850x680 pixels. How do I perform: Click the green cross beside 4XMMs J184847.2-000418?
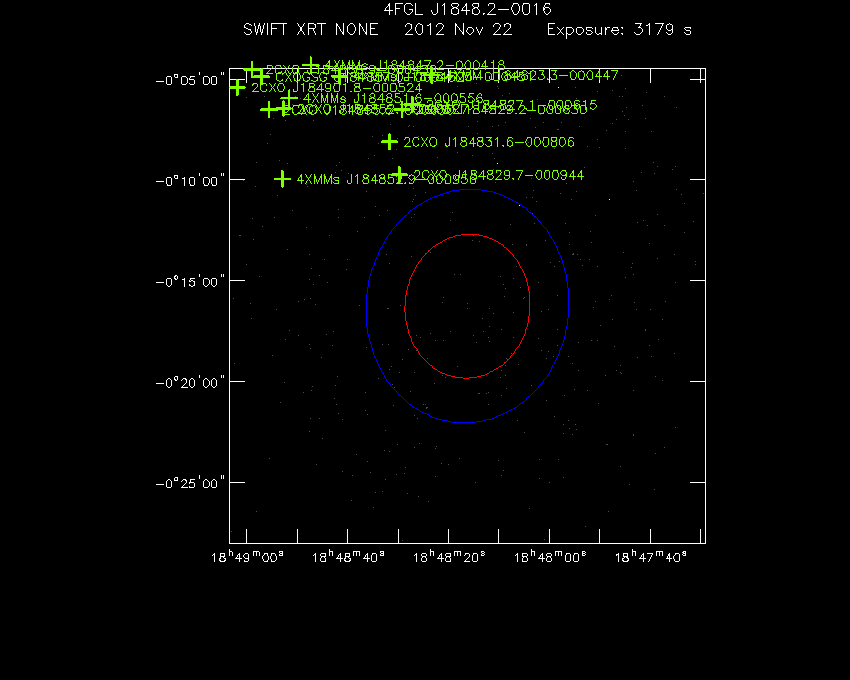(311, 65)
